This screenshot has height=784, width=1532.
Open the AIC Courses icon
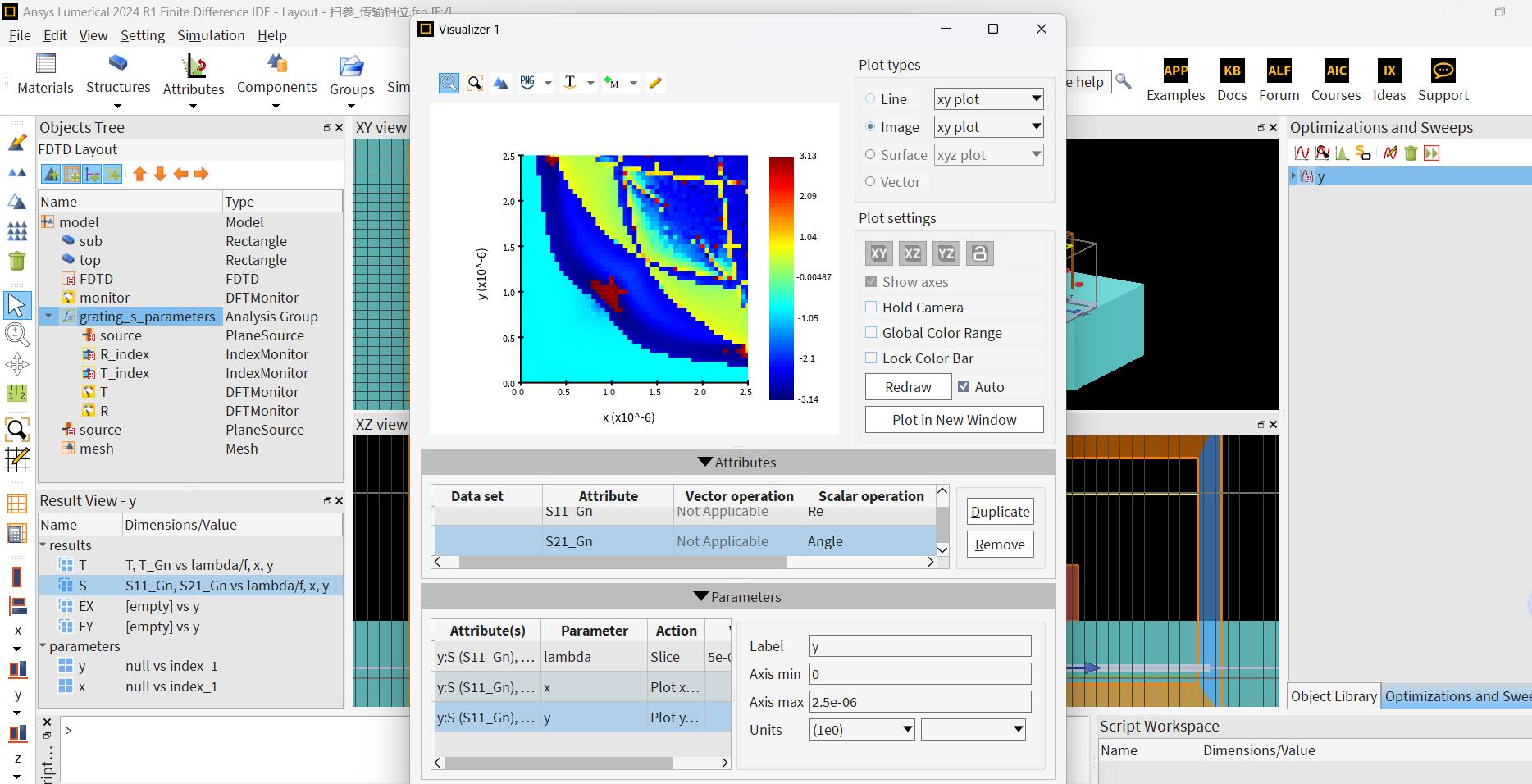[1335, 71]
